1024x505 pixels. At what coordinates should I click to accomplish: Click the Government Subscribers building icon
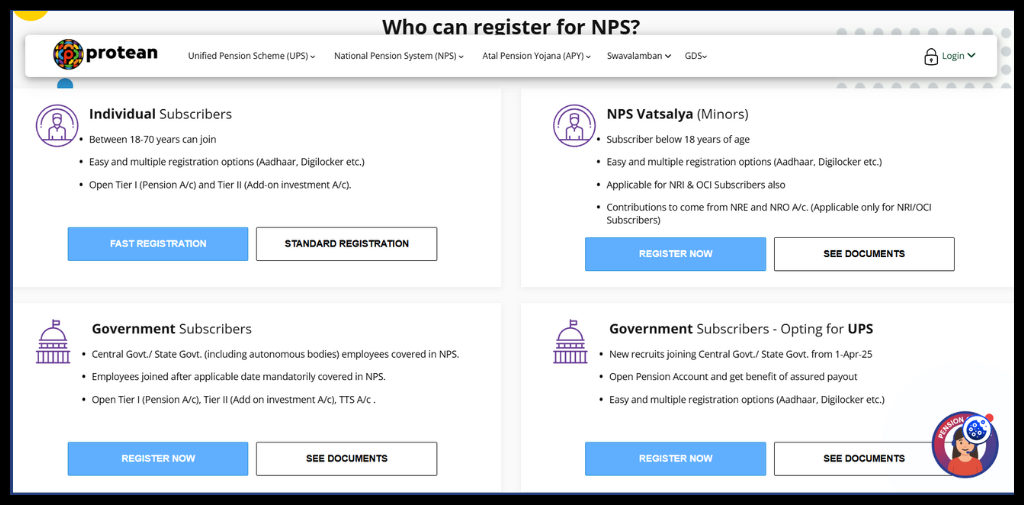point(54,342)
